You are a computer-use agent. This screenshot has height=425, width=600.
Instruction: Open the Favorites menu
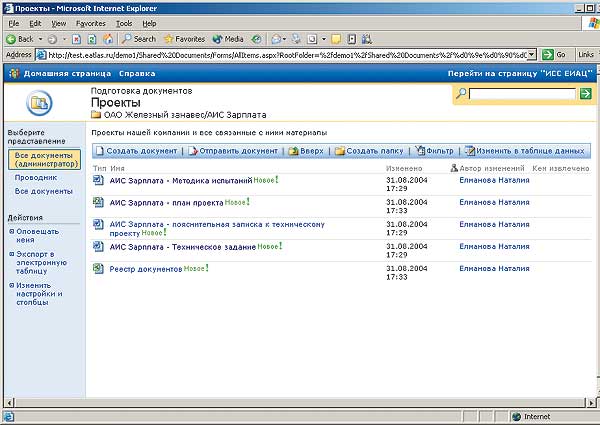tap(91, 24)
